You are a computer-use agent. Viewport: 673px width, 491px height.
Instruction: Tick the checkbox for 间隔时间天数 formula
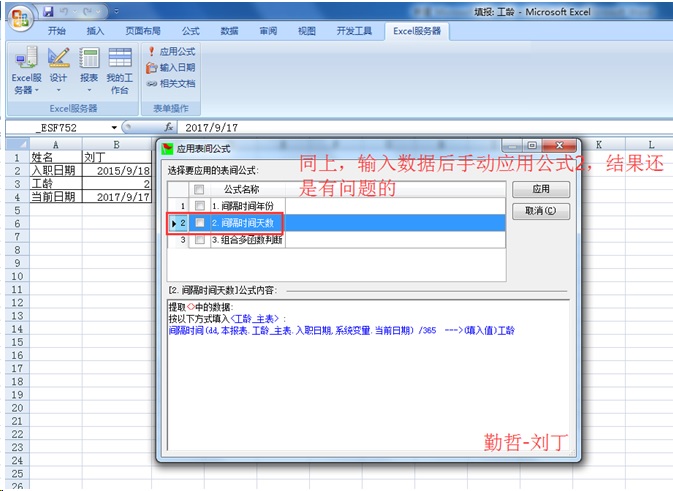199,222
